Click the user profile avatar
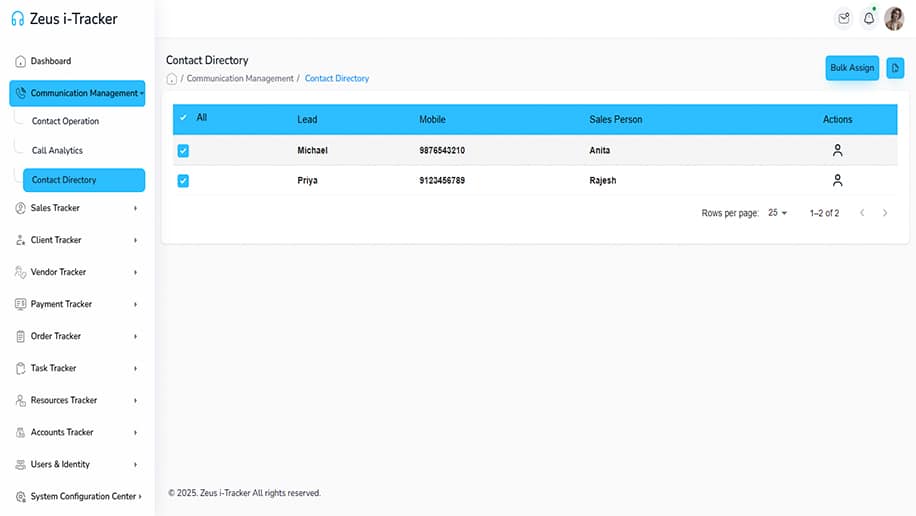 pos(894,18)
